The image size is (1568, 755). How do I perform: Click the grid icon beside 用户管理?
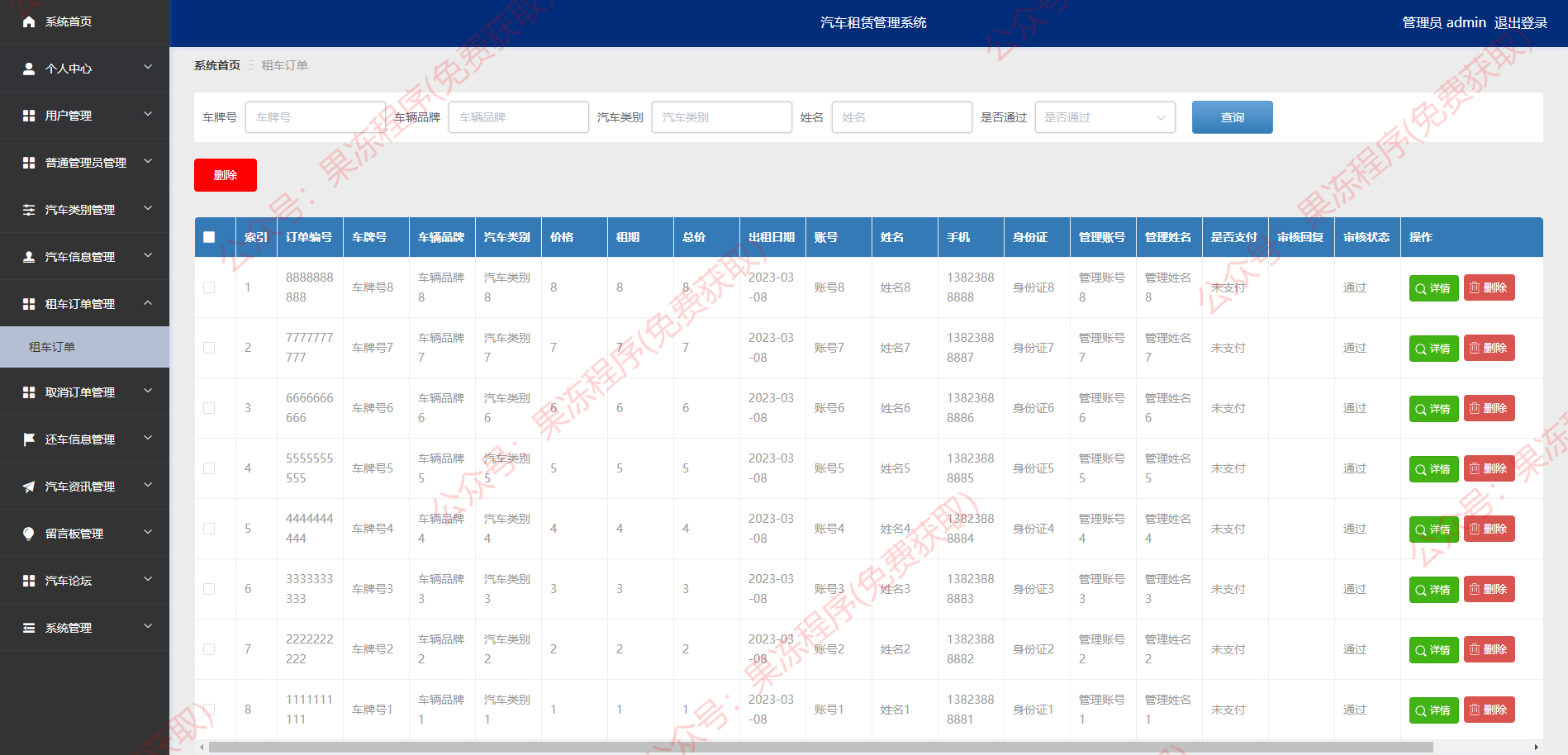29,116
